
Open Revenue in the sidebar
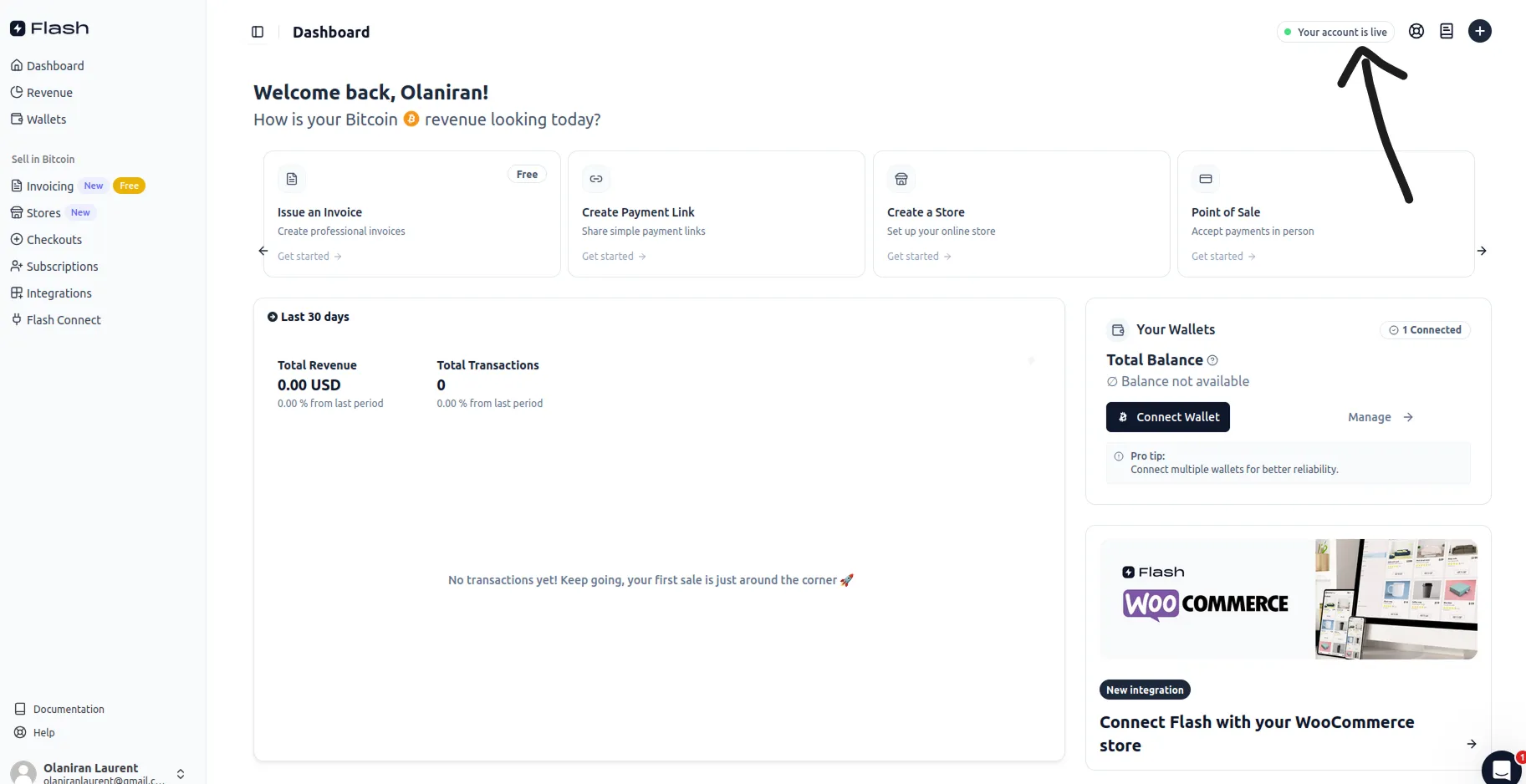[x=49, y=93]
